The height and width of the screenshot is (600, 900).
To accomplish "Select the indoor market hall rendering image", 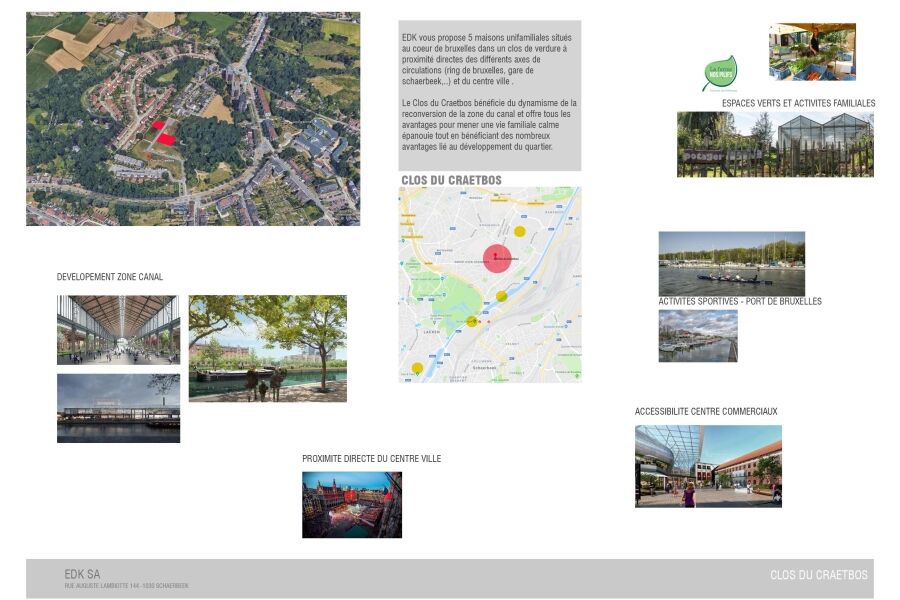I will pos(117,329).
